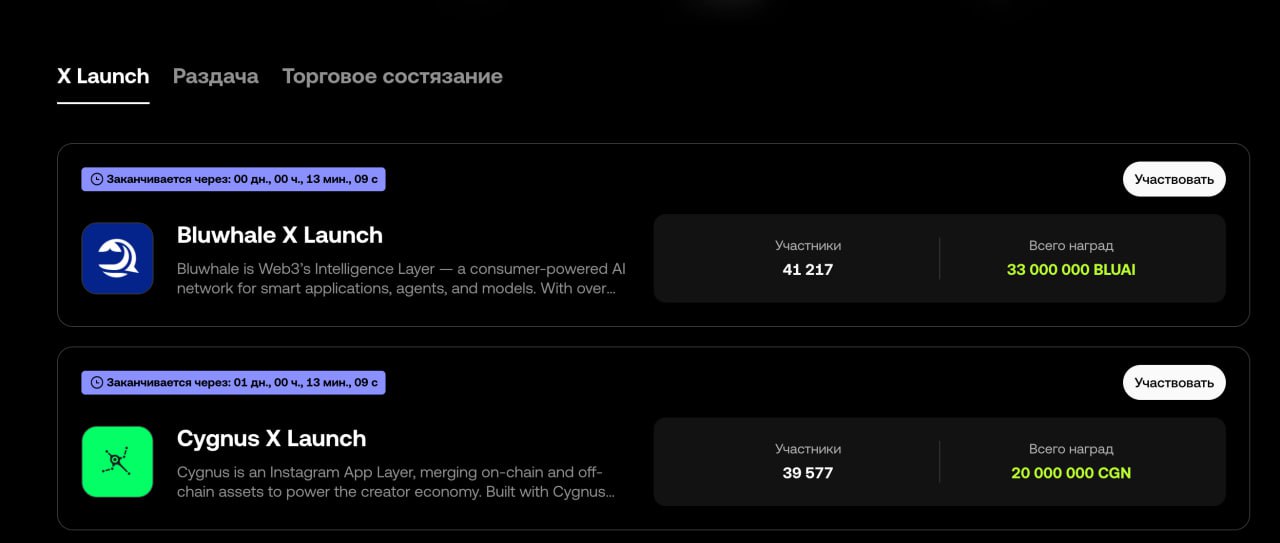Click the Всего наград label in Cygnus card
Image resolution: width=1280 pixels, height=543 pixels.
pos(1071,449)
